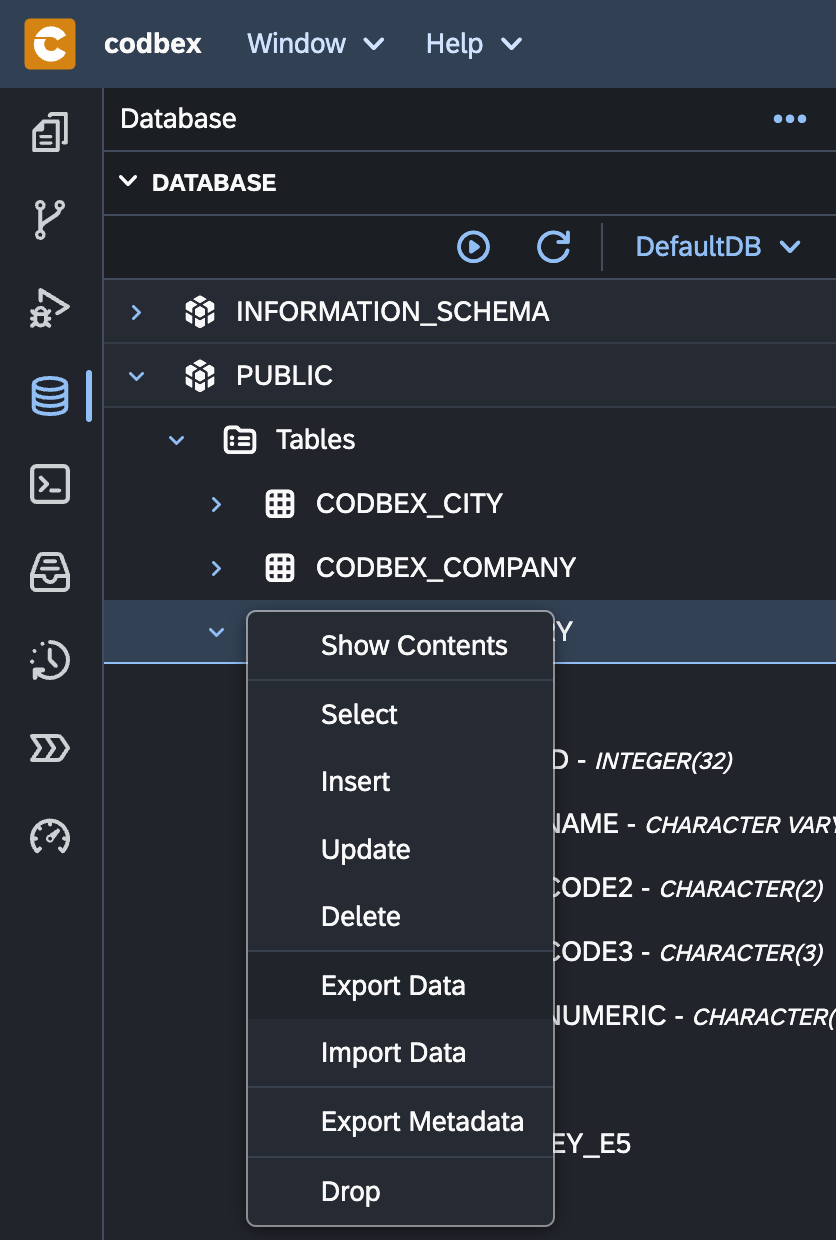
Task: Choose Drop from the context menu
Action: (400, 1192)
